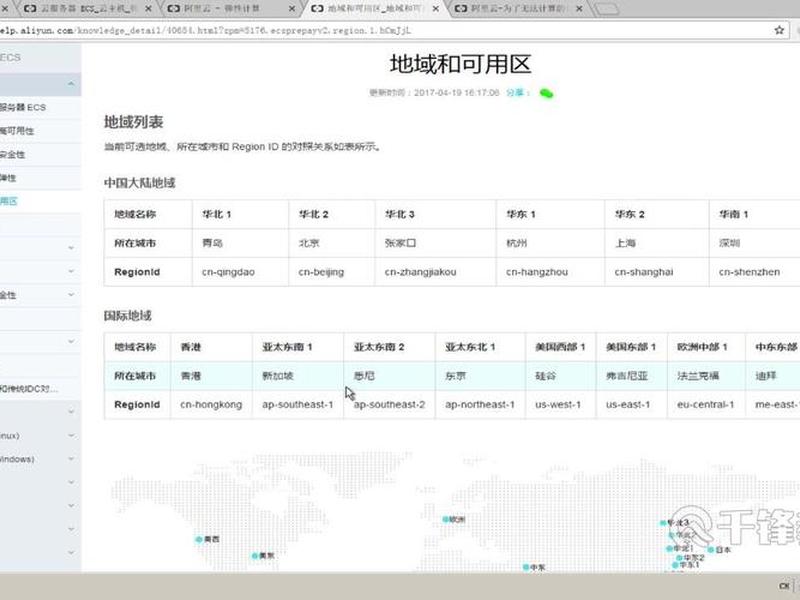Click the cn-hangzhou RegionId cell
The height and width of the screenshot is (600, 800).
pyautogui.click(x=551, y=272)
